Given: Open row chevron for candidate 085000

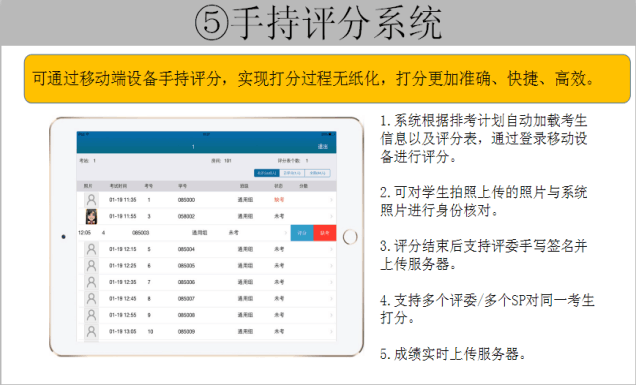Looking at the screenshot, I should point(331,200).
